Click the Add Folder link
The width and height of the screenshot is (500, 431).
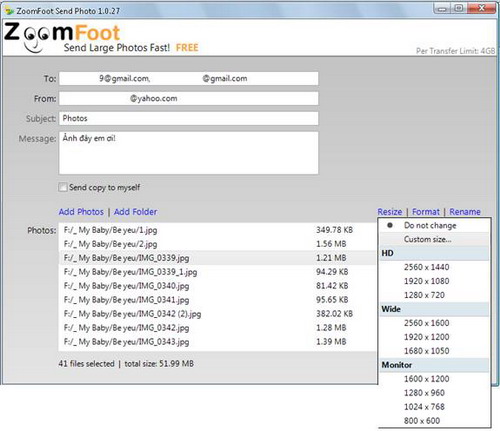tap(135, 212)
